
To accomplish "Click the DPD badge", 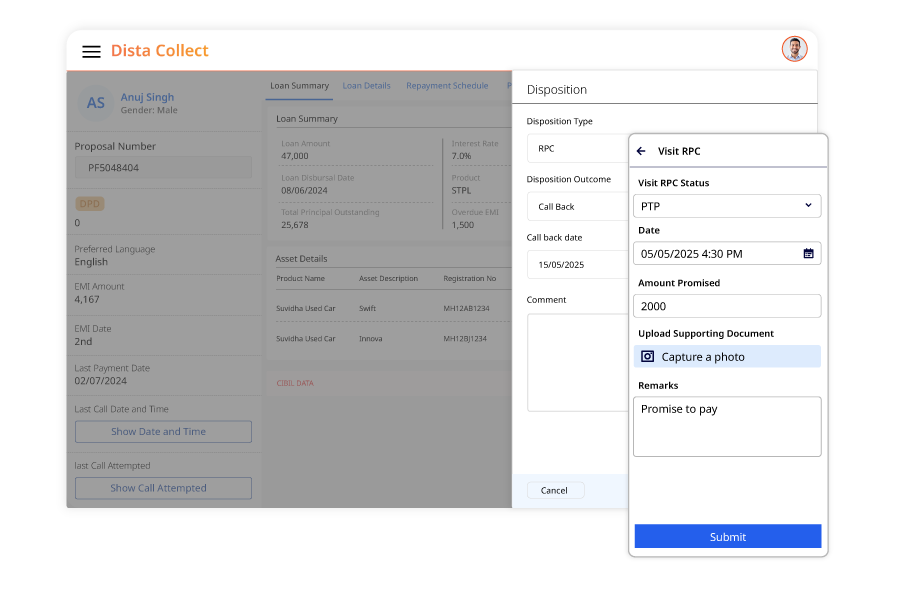I will coord(90,204).
